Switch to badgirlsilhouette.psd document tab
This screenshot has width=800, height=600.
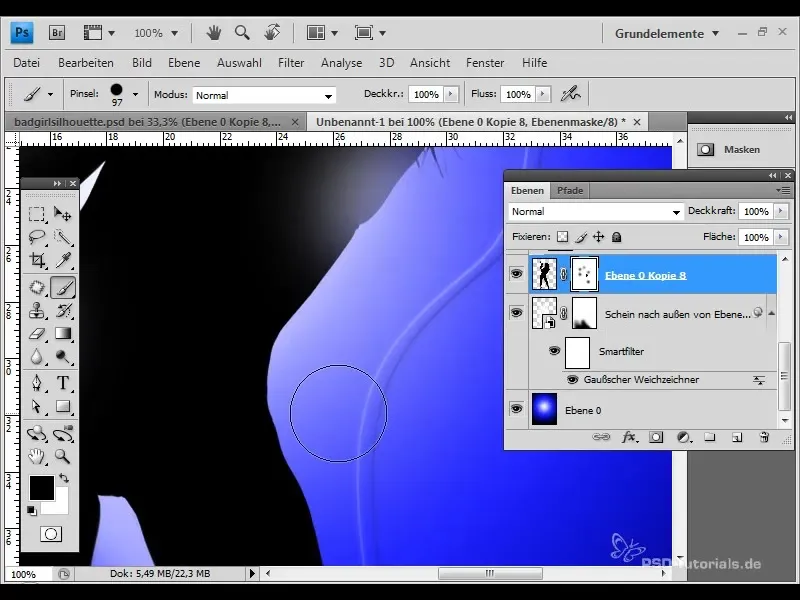pyautogui.click(x=147, y=122)
